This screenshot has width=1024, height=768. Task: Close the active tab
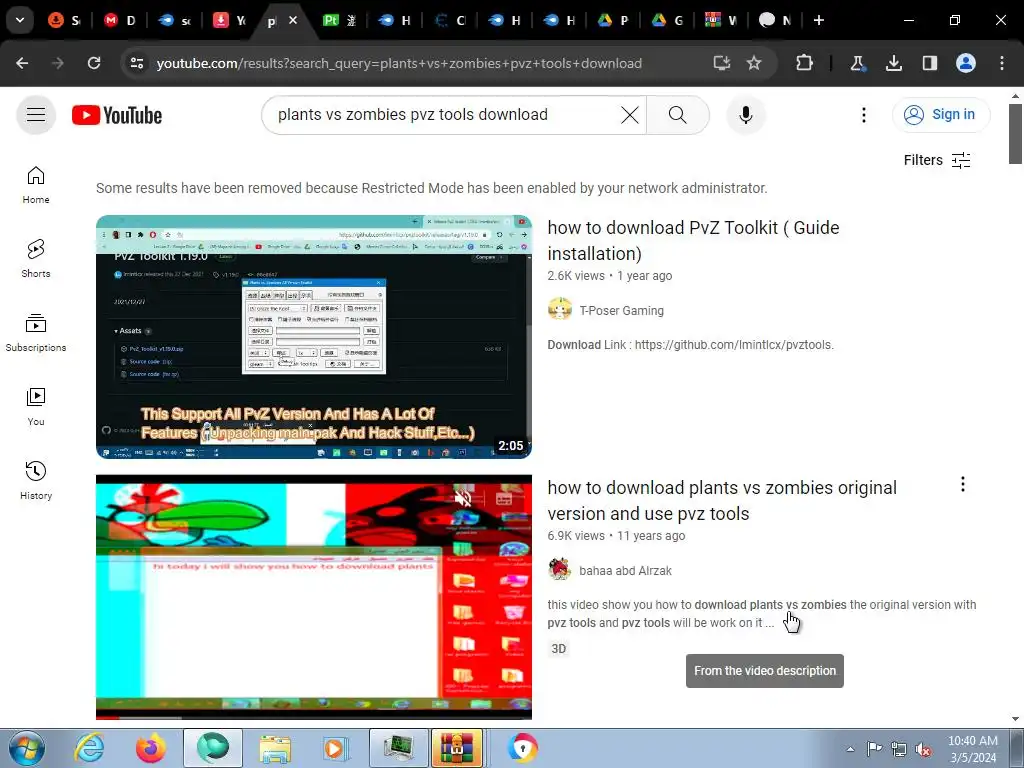click(293, 20)
